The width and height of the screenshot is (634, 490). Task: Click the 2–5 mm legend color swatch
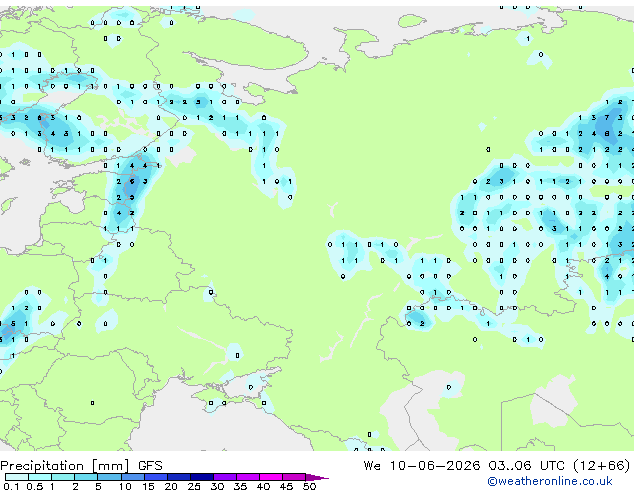[86, 477]
